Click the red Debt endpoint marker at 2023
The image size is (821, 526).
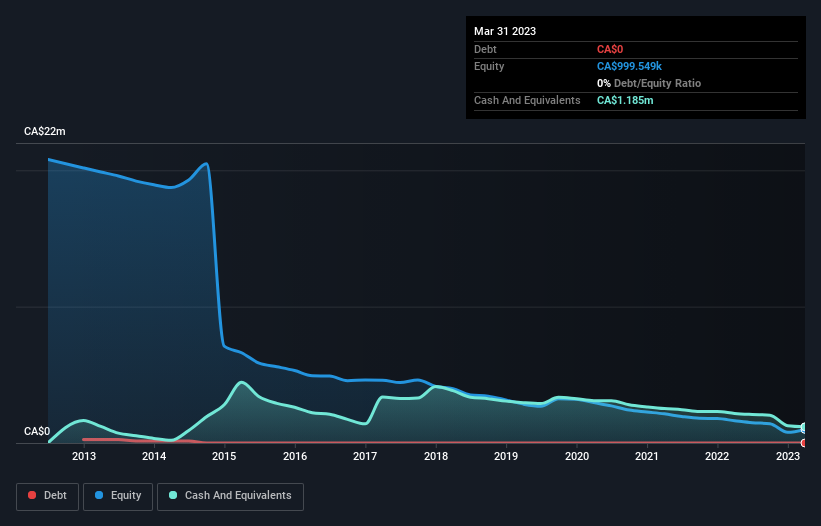click(x=804, y=443)
